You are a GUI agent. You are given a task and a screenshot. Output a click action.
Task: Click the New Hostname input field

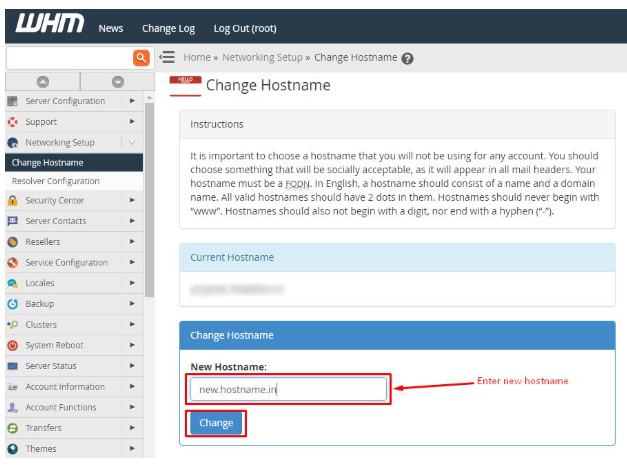(288, 389)
